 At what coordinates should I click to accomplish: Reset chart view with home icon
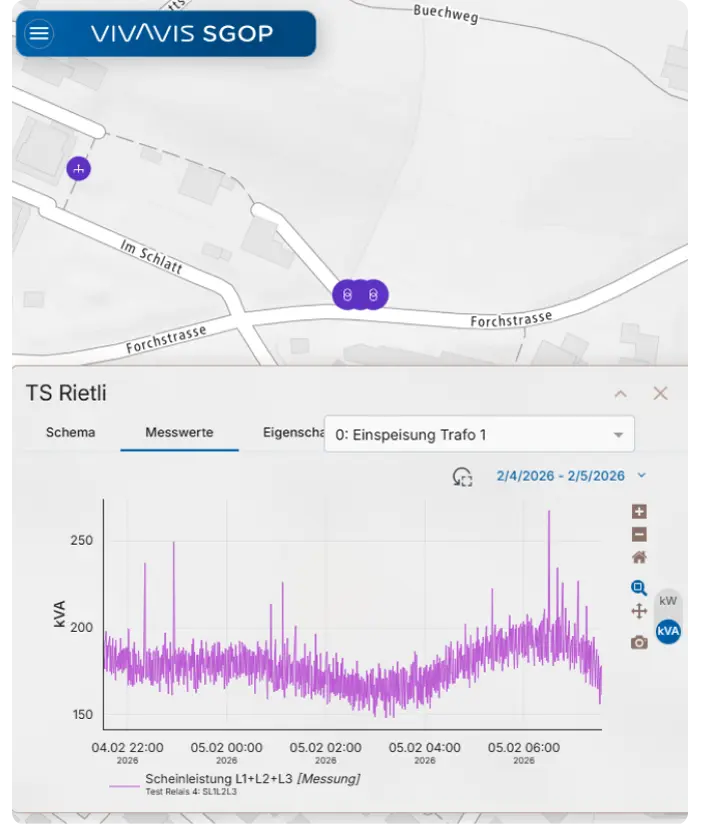click(x=639, y=558)
